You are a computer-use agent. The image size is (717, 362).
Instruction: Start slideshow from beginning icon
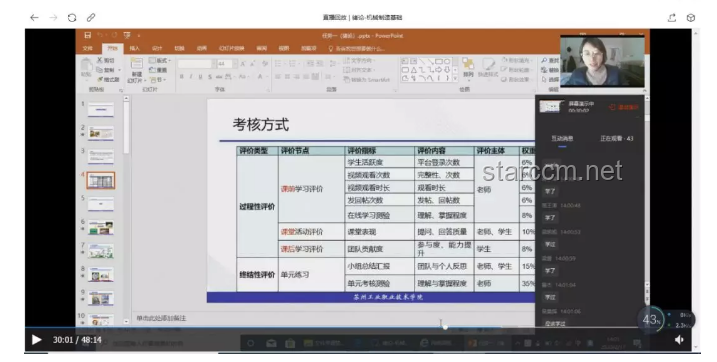click(x=127, y=35)
